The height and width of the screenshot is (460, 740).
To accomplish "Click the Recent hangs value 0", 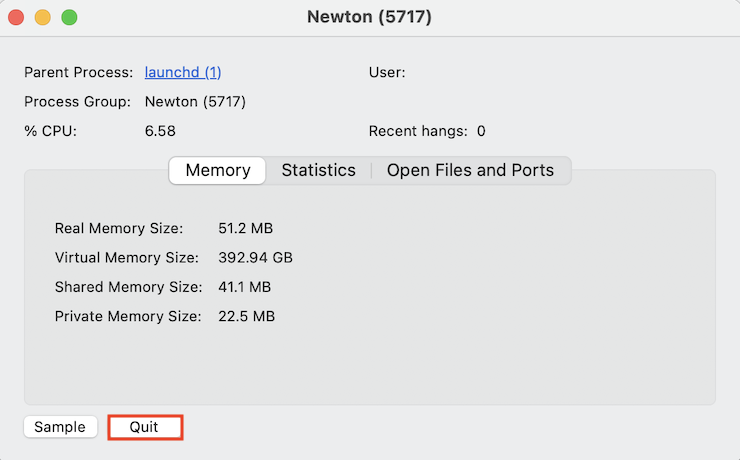I will [481, 131].
